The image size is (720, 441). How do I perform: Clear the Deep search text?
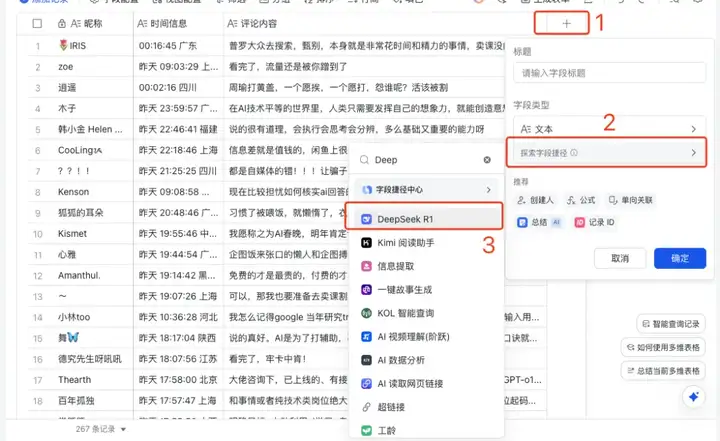(x=487, y=160)
